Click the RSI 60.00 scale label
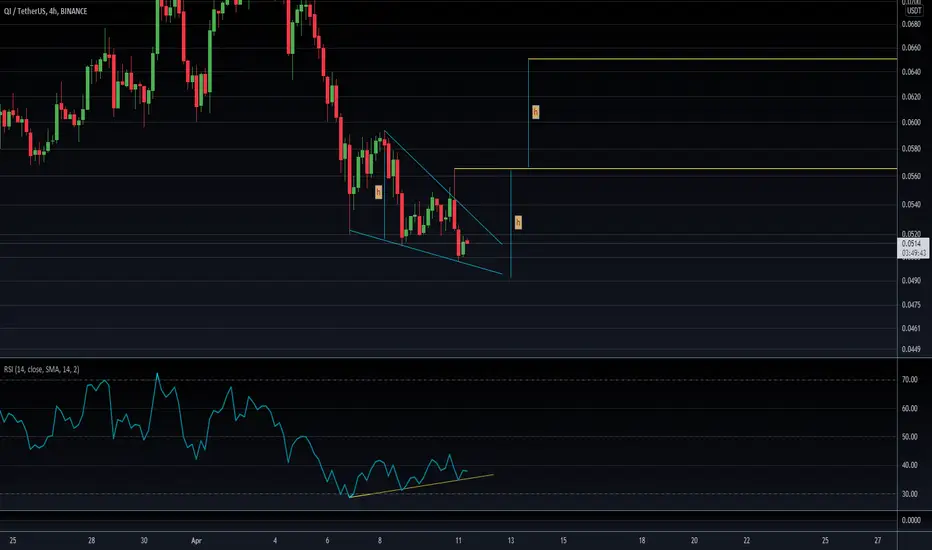932x550 pixels. (910, 408)
